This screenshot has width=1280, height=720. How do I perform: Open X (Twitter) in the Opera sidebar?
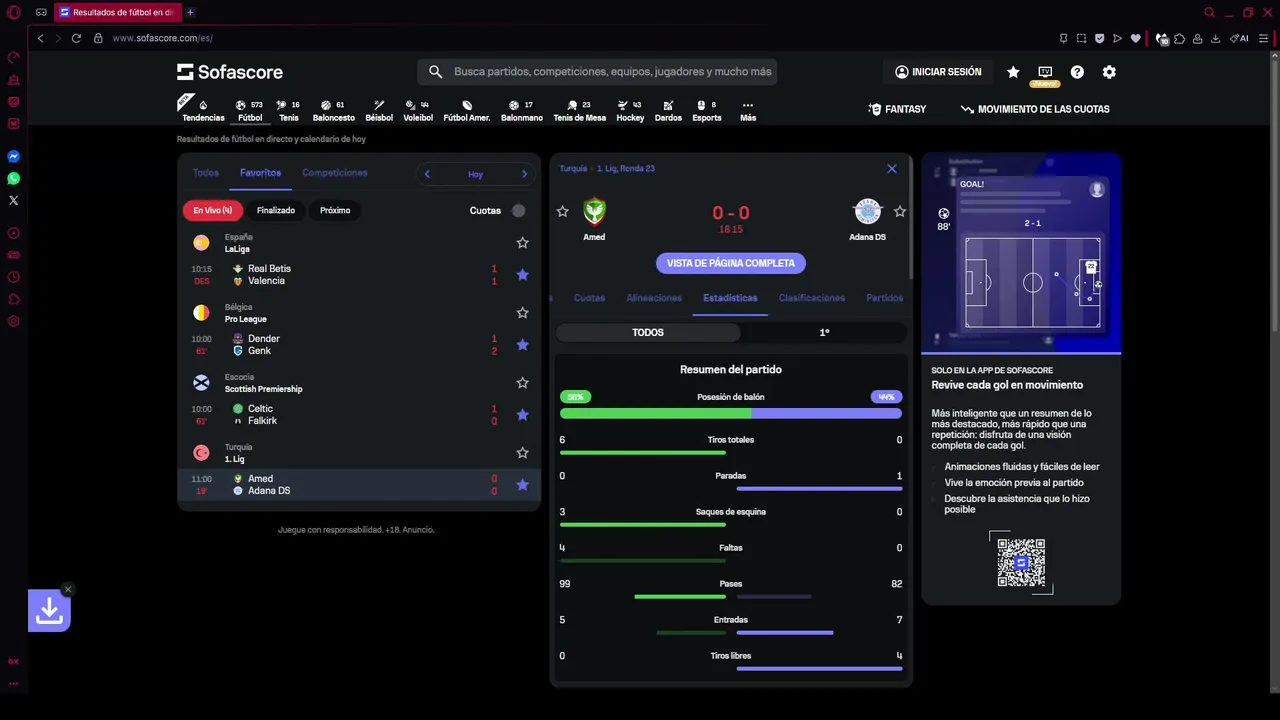[x=13, y=200]
